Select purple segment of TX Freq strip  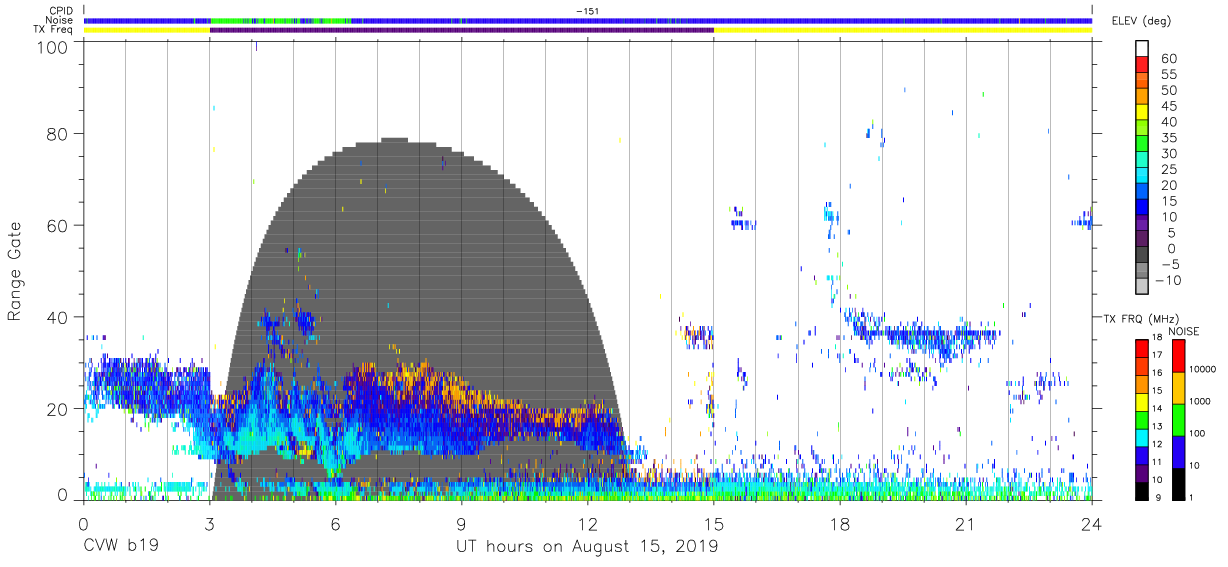pos(462,30)
